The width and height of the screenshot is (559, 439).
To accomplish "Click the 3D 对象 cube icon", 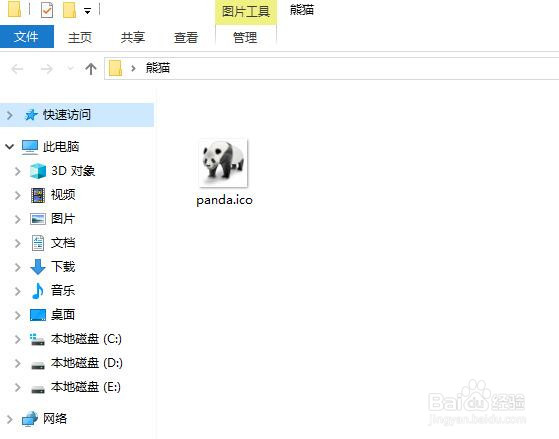I will (x=38, y=171).
